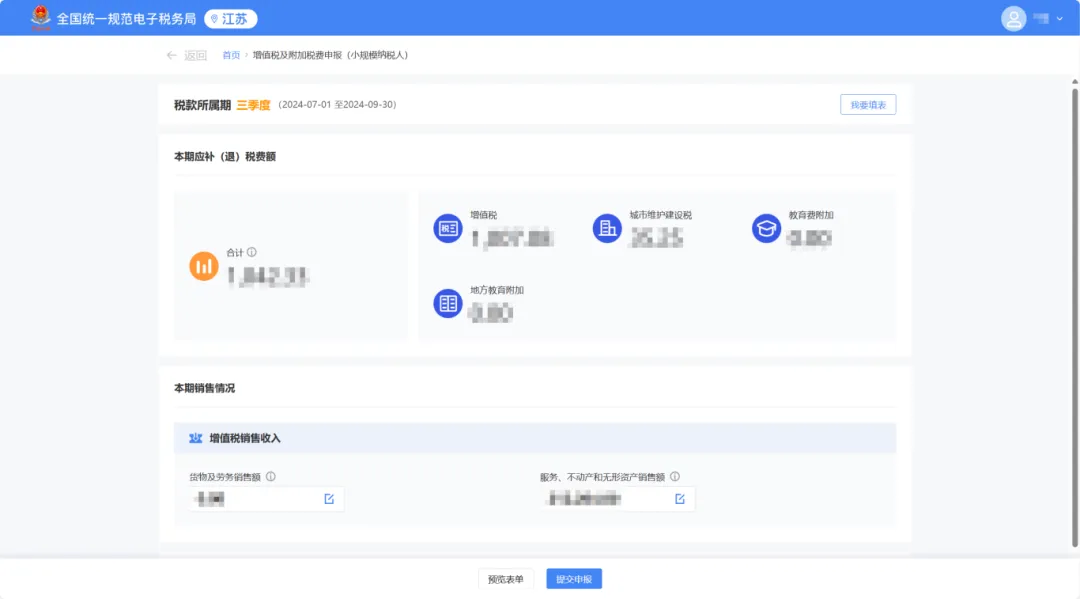
Task: Click the 合计 orange bar chart icon
Action: 204,265
